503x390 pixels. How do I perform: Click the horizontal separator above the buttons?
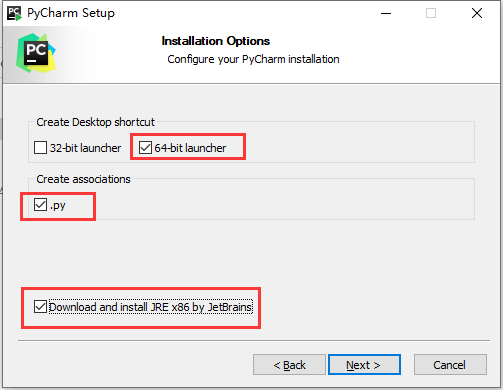click(254, 341)
